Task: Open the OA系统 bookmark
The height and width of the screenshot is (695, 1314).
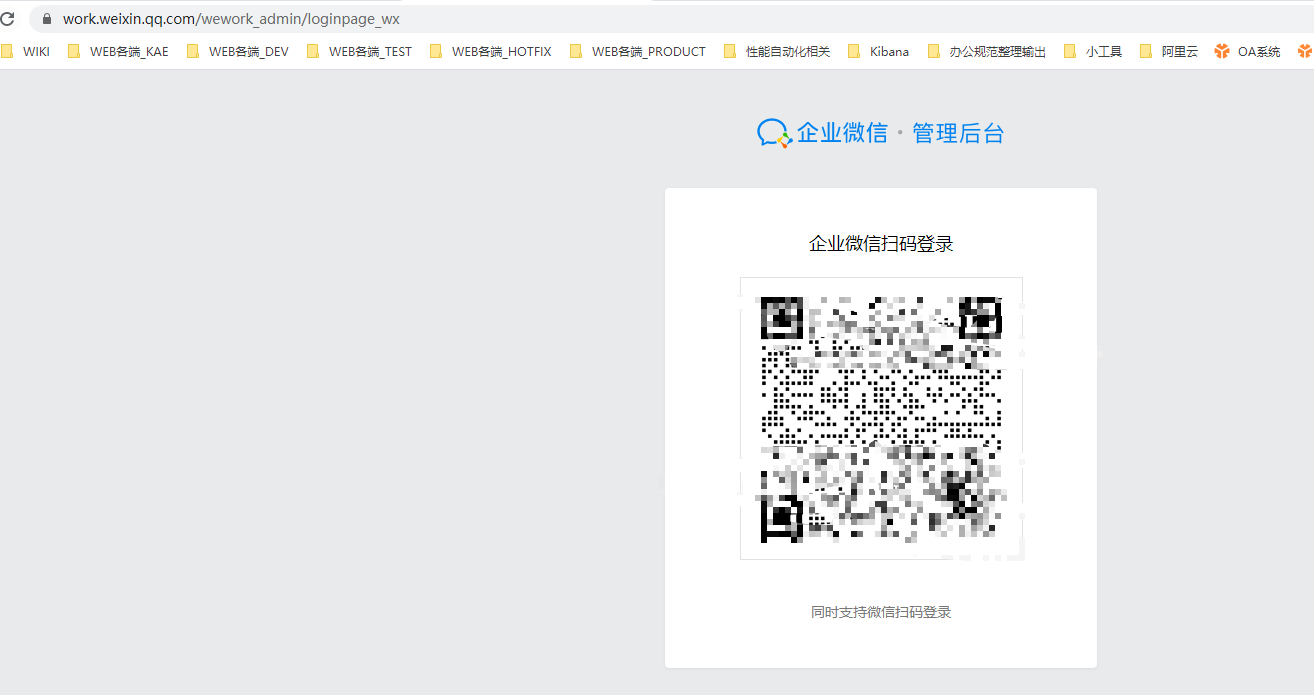Action: (1247, 51)
